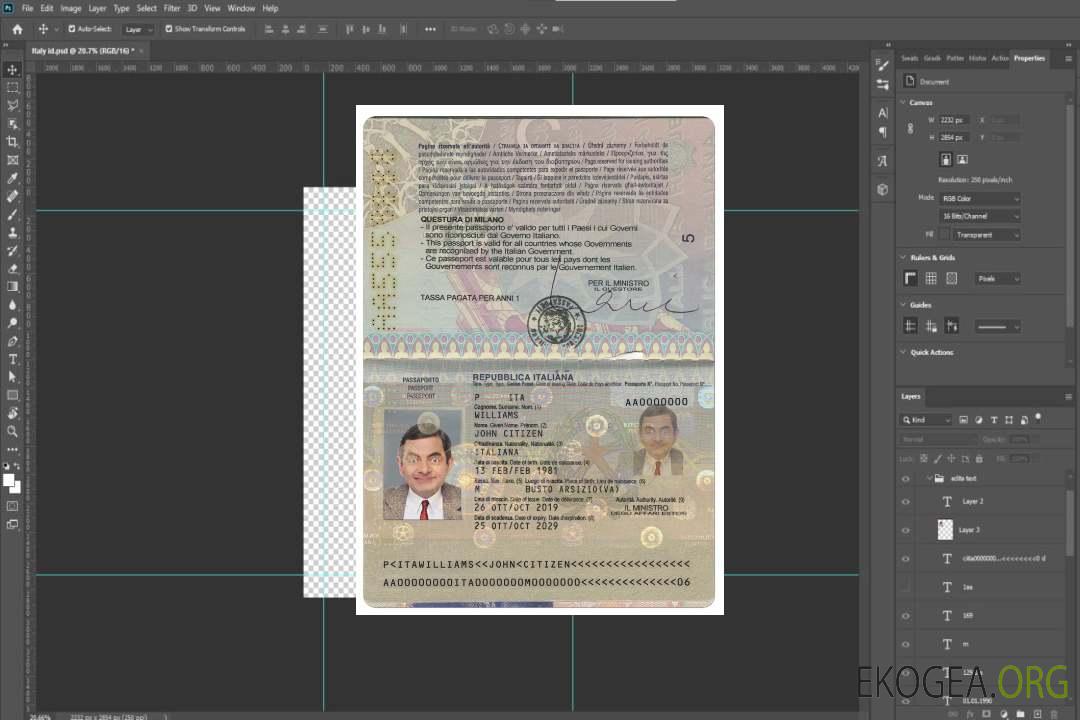Select the Eraser tool
Viewport: 1080px width, 720px height.
click(12, 269)
